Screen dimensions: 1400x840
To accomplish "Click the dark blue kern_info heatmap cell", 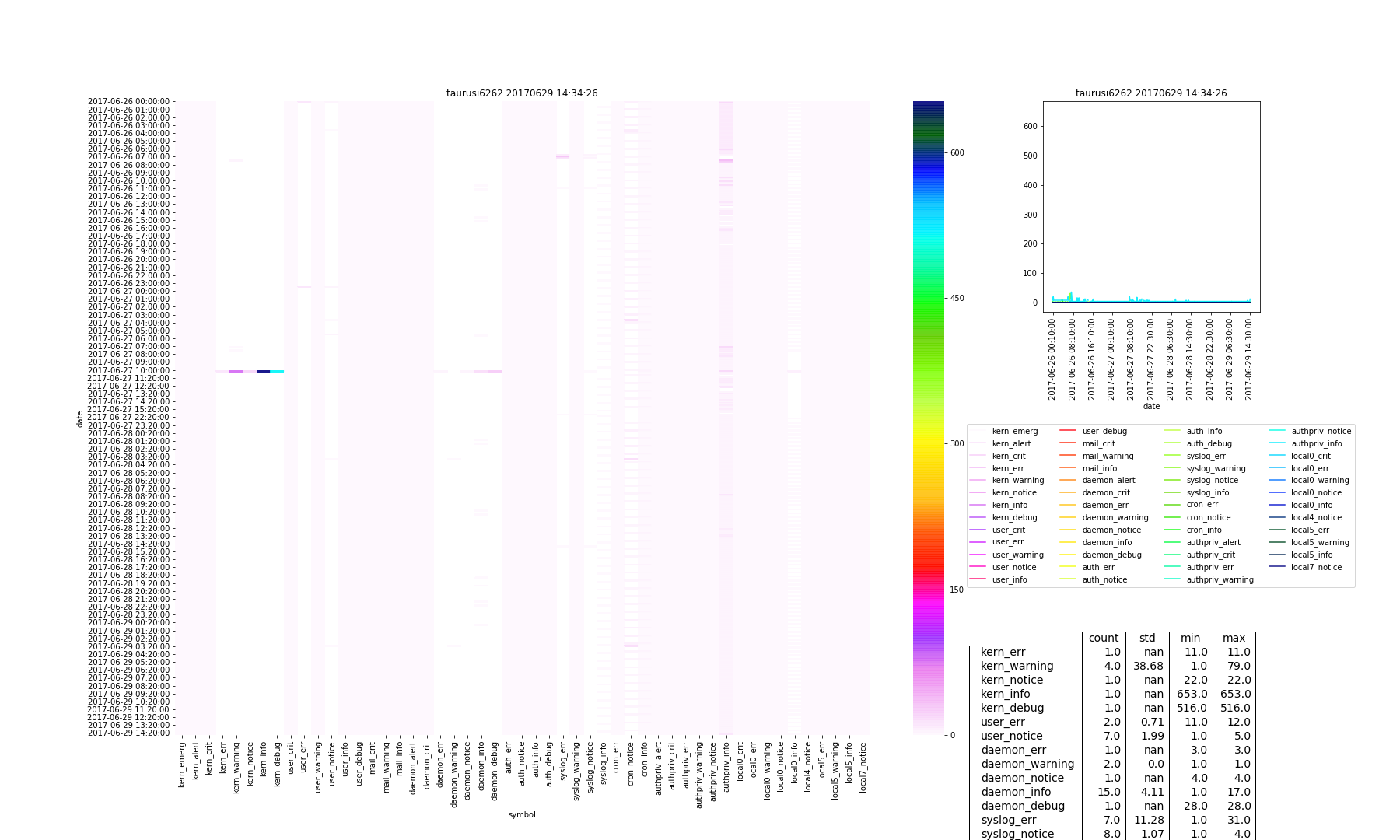I will tap(263, 372).
